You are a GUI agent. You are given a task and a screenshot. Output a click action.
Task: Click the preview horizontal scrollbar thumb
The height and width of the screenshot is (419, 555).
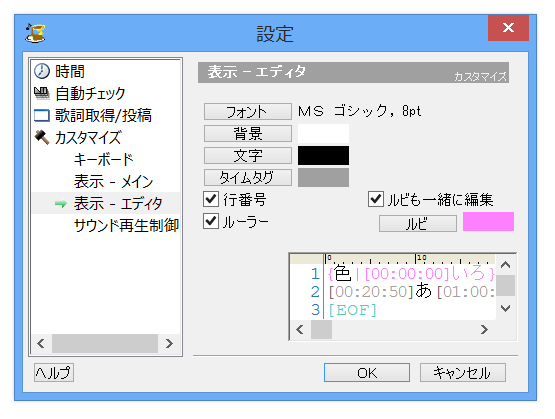[321, 329]
